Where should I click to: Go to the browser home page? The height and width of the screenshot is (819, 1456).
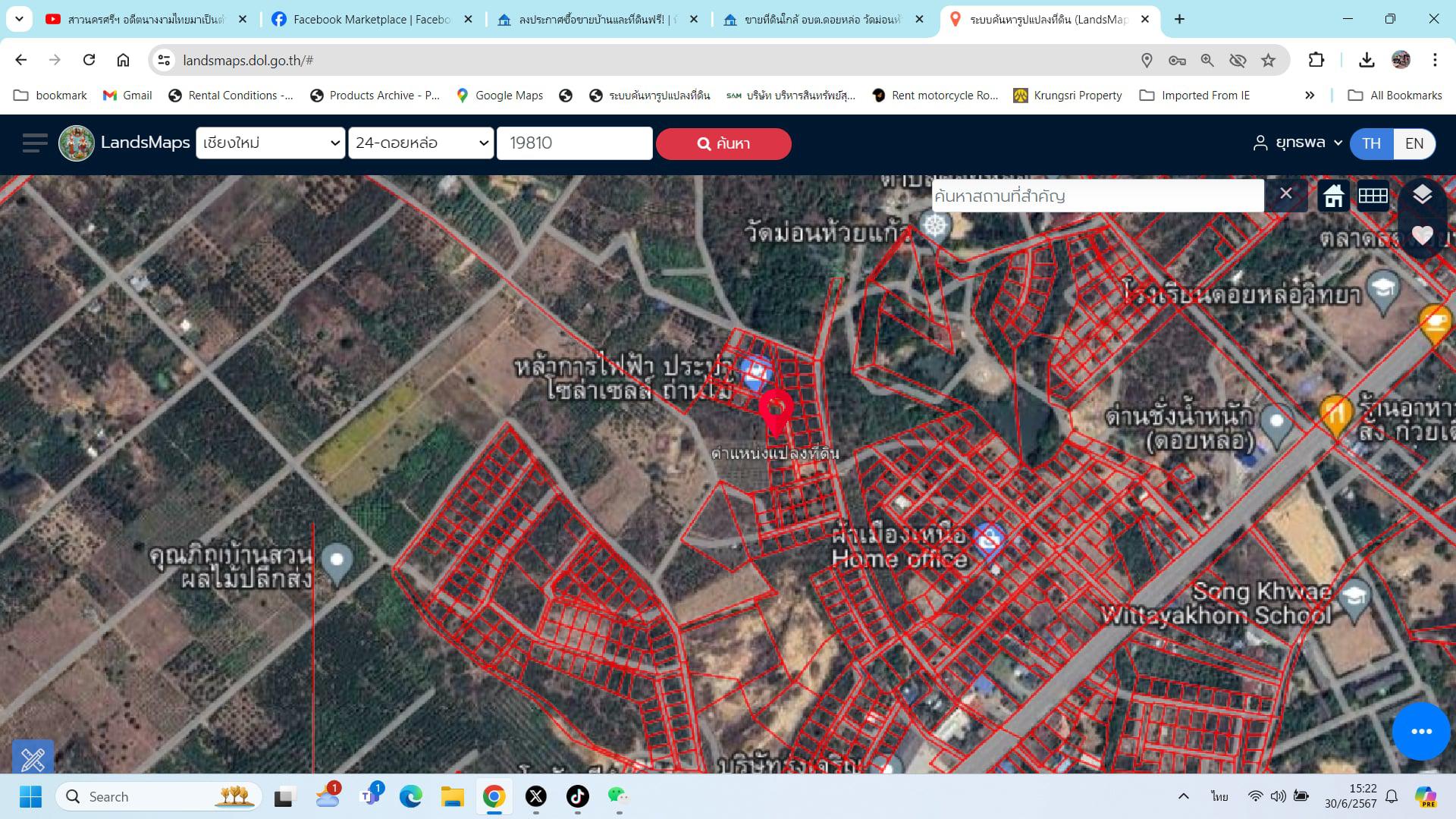[123, 60]
